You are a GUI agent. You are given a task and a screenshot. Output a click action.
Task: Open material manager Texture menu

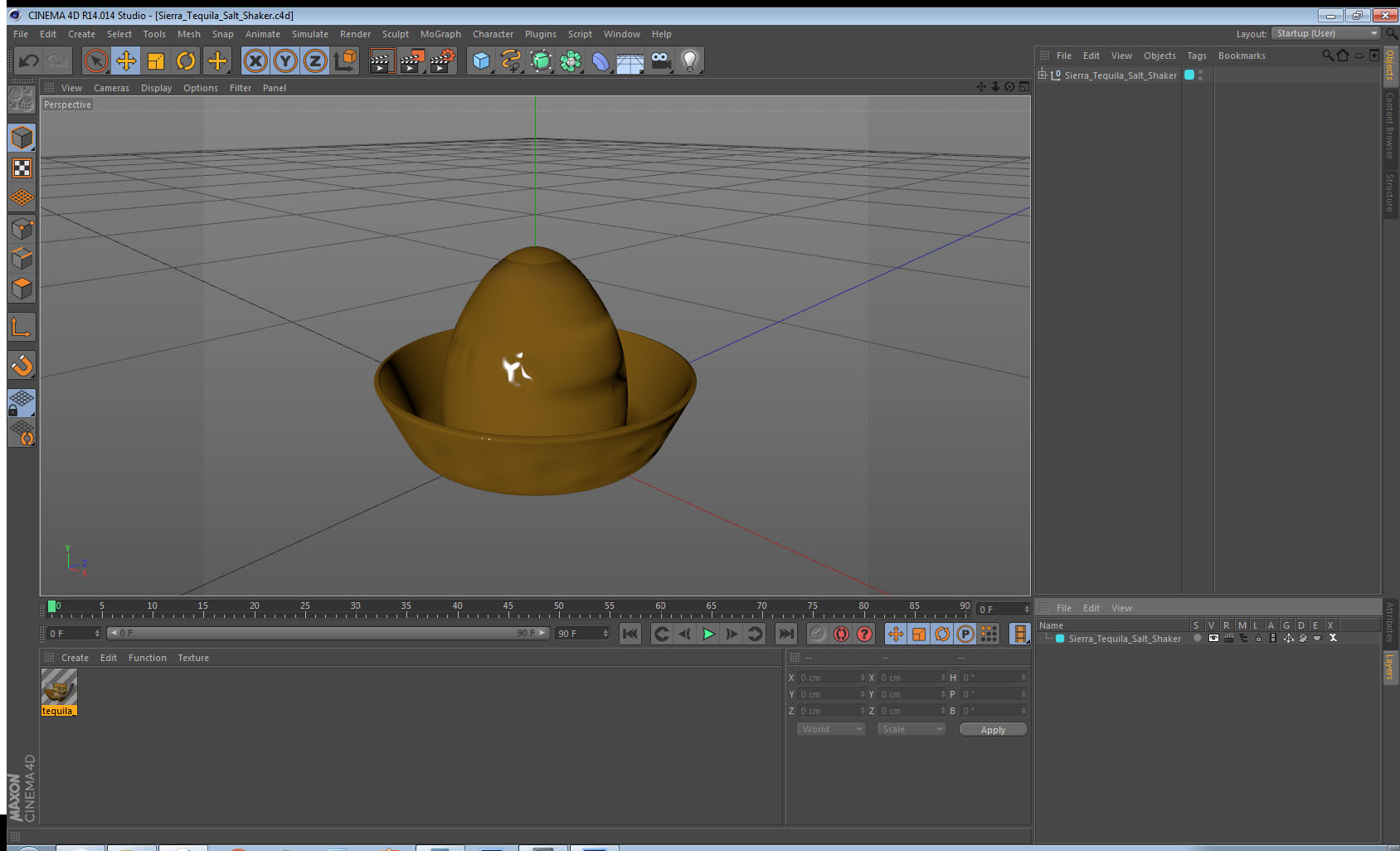193,658
